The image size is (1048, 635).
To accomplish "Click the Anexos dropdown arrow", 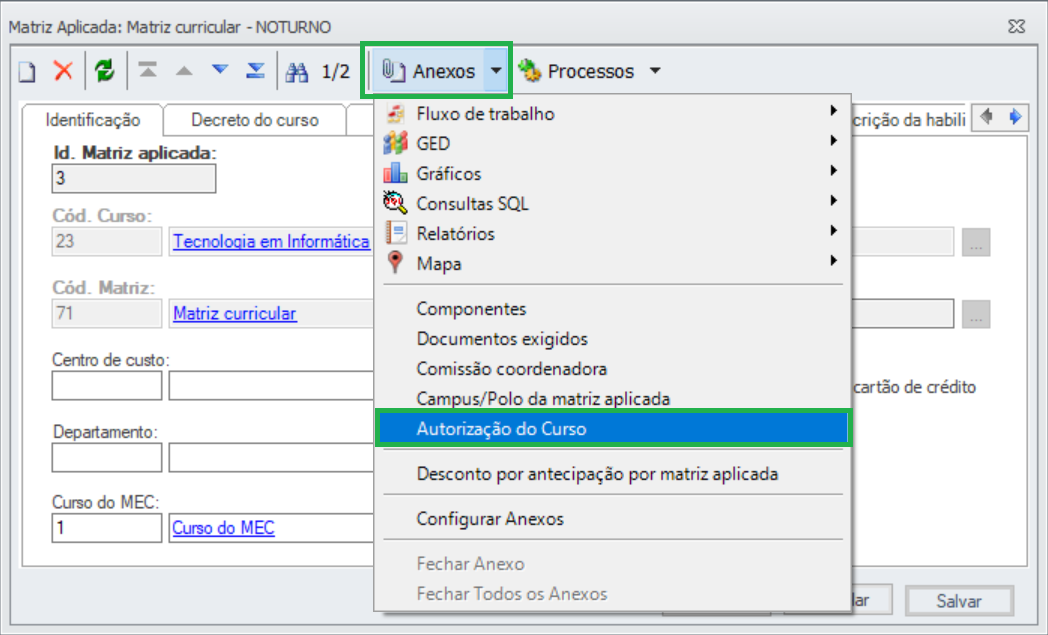I will (x=496, y=71).
